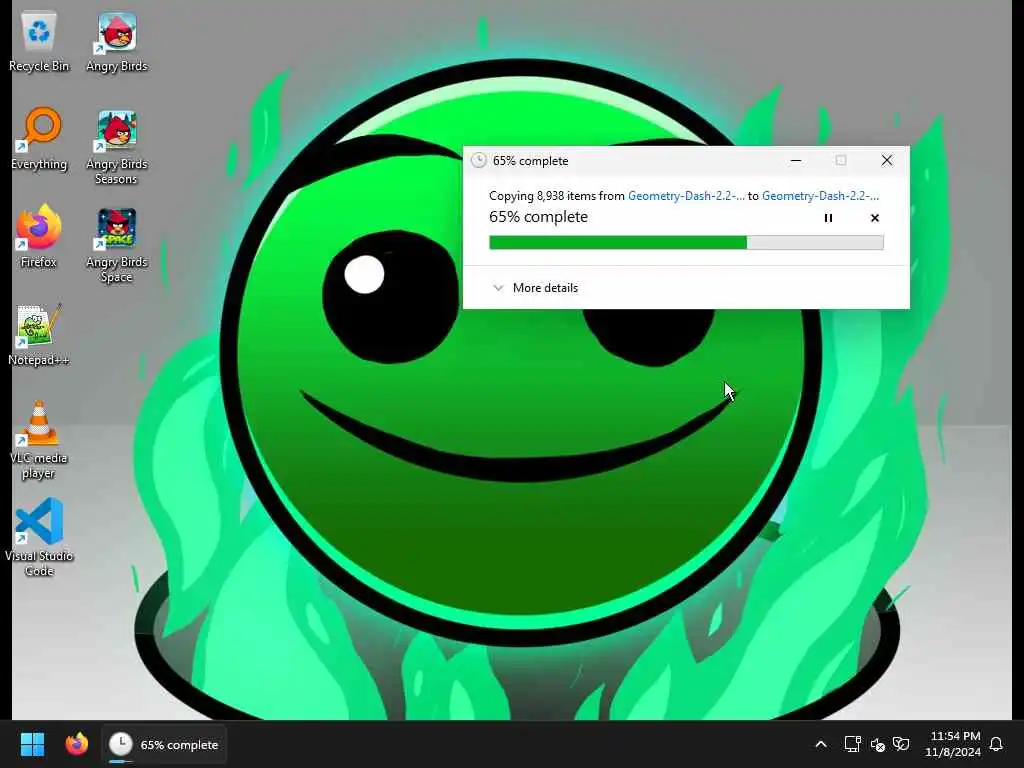Expand More details in copy dialog

coord(536,288)
